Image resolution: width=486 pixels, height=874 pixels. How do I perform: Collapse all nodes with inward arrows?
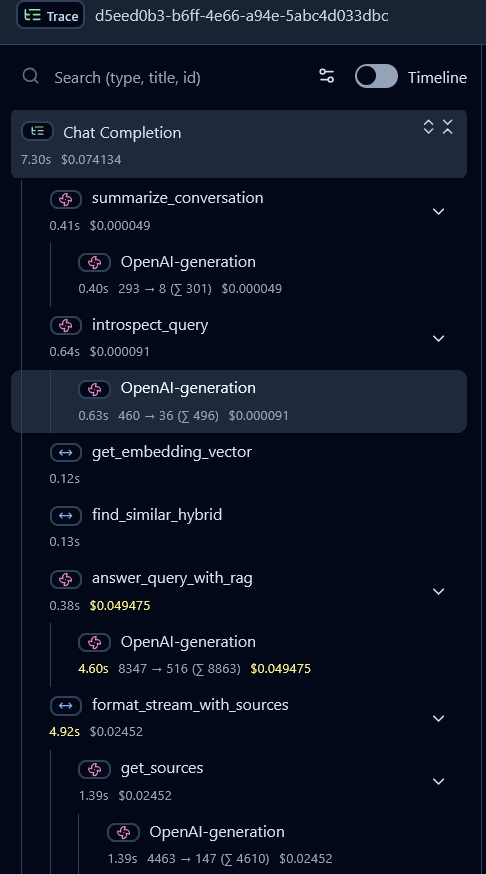448,127
